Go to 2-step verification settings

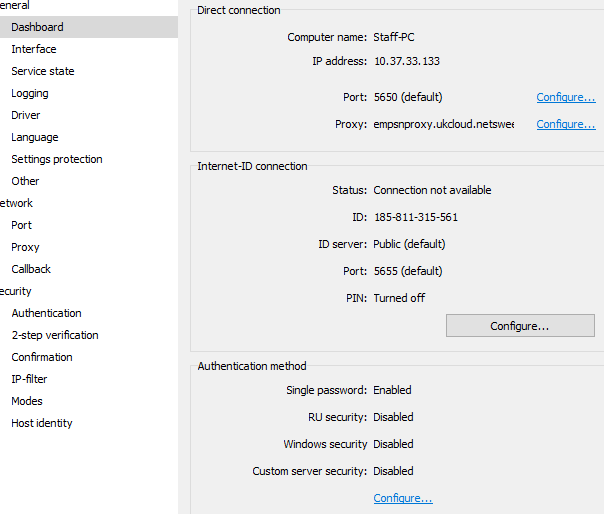coord(55,335)
